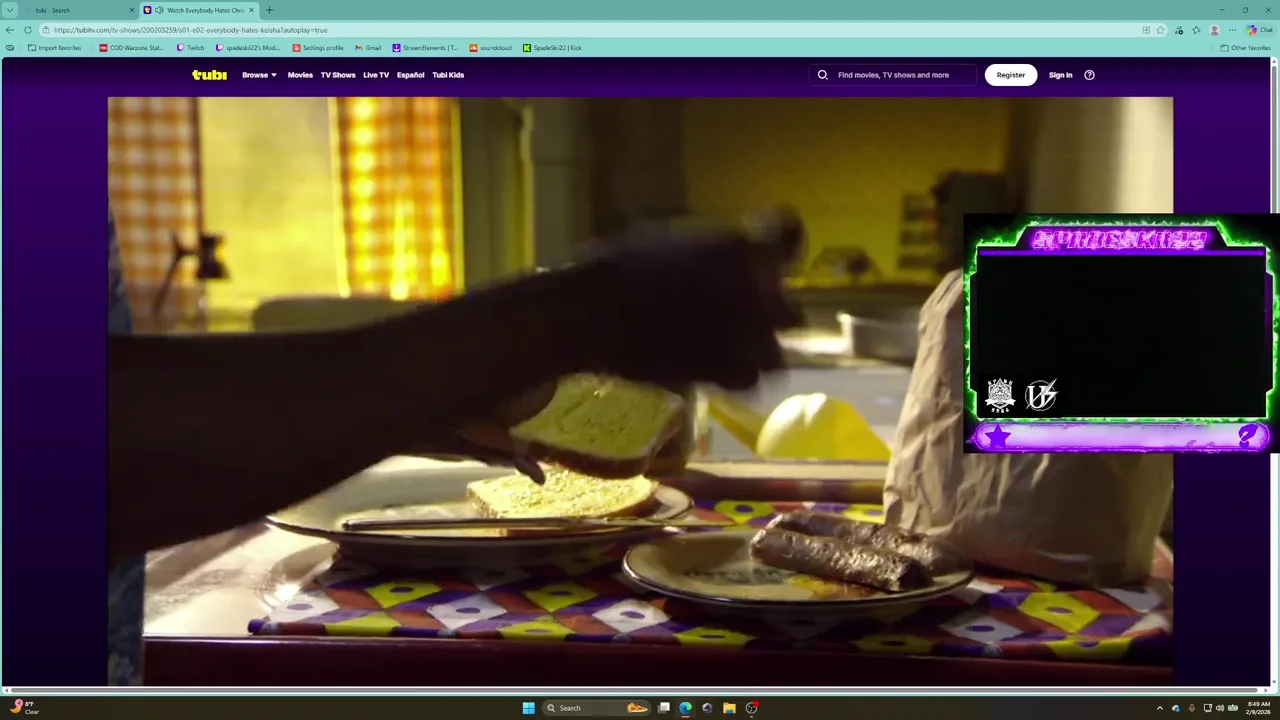Open the COD Warzone Stat bookmark

click(131, 48)
